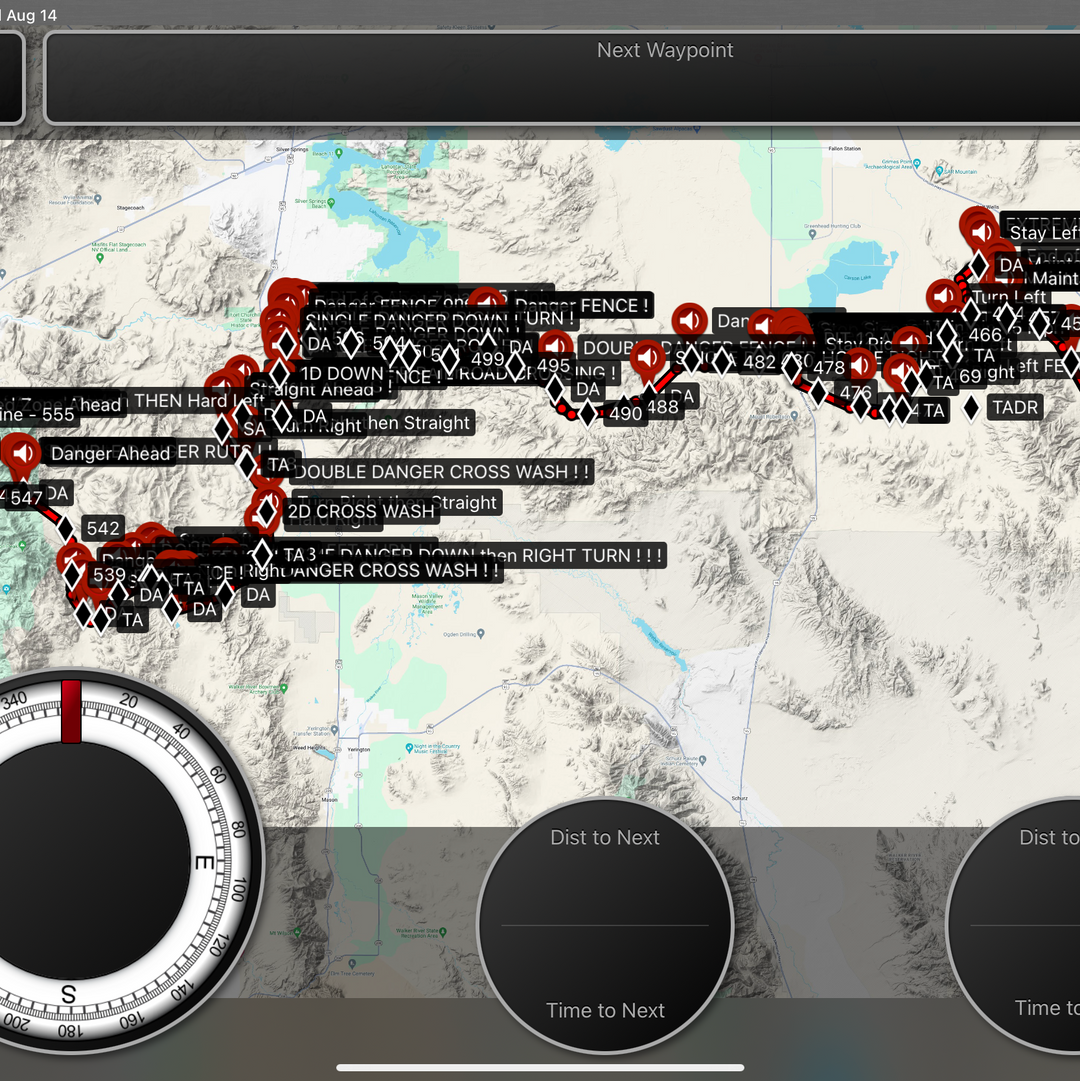Tap the Time to Next readout
Screen dimensions: 1080x1081
pyautogui.click(x=605, y=1010)
